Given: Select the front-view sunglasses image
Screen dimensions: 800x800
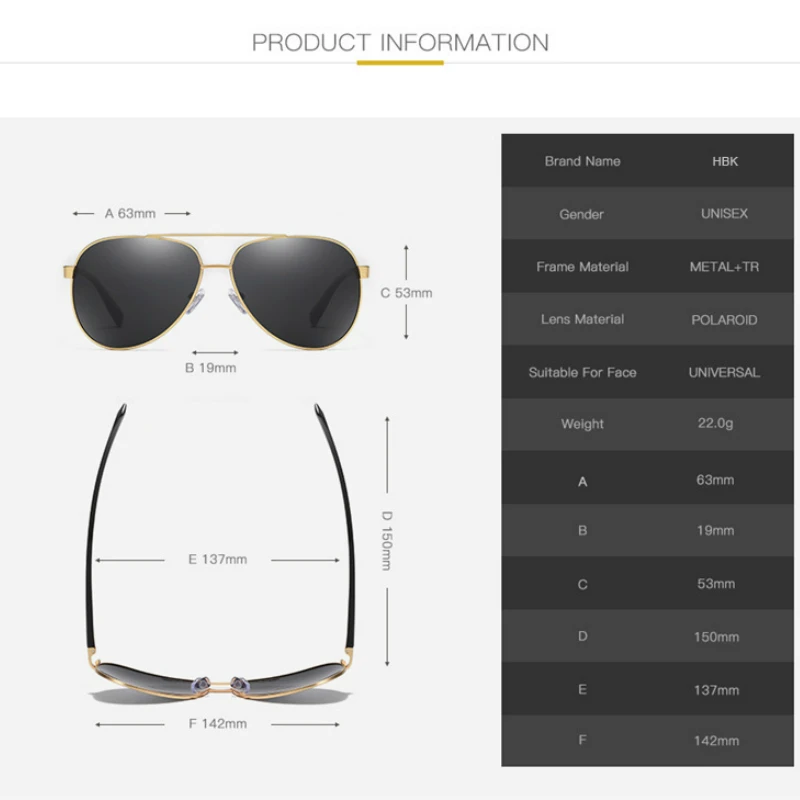Looking at the screenshot, I should 216,292.
